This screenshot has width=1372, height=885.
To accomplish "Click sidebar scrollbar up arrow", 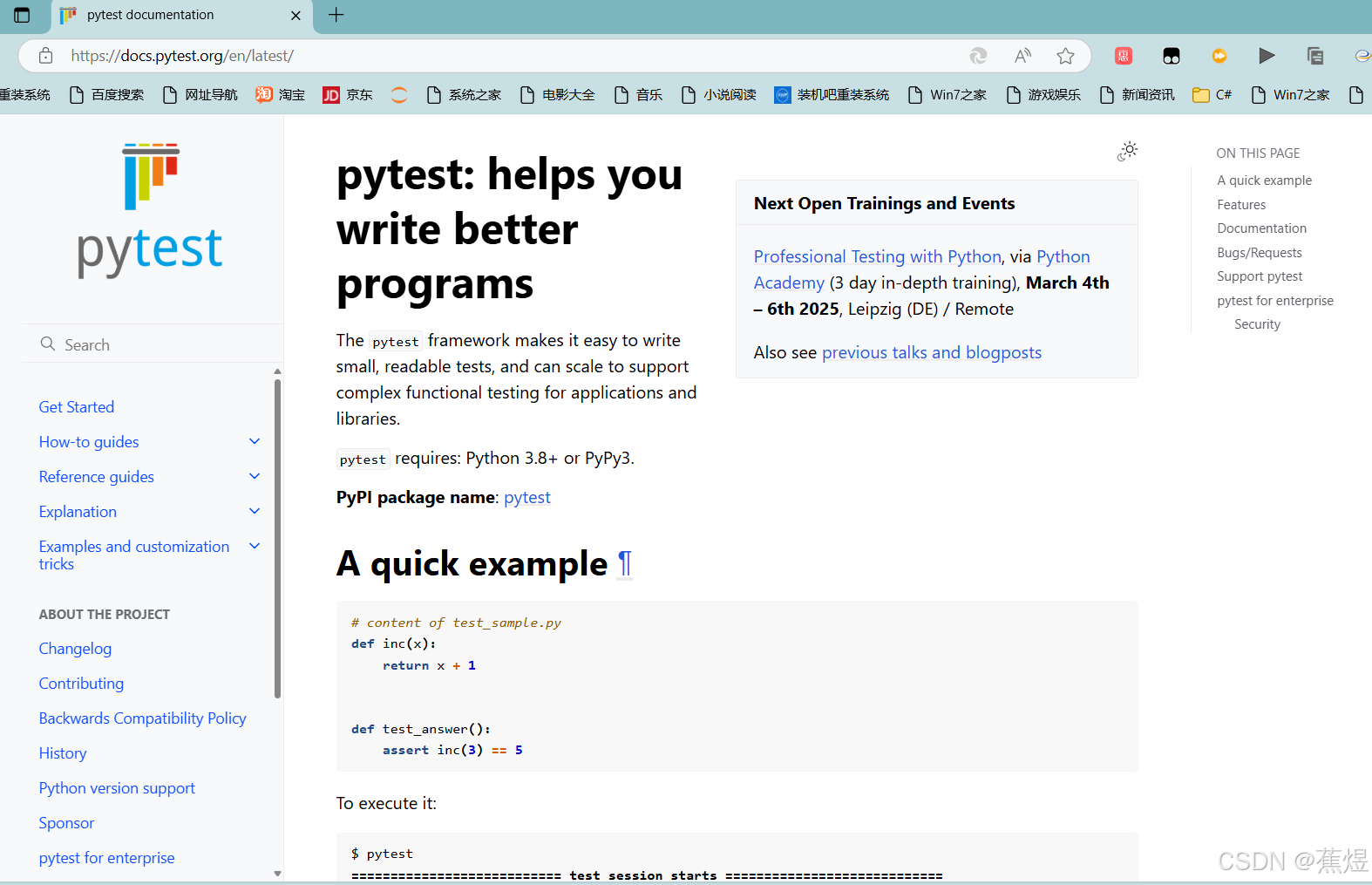I will coord(277,371).
